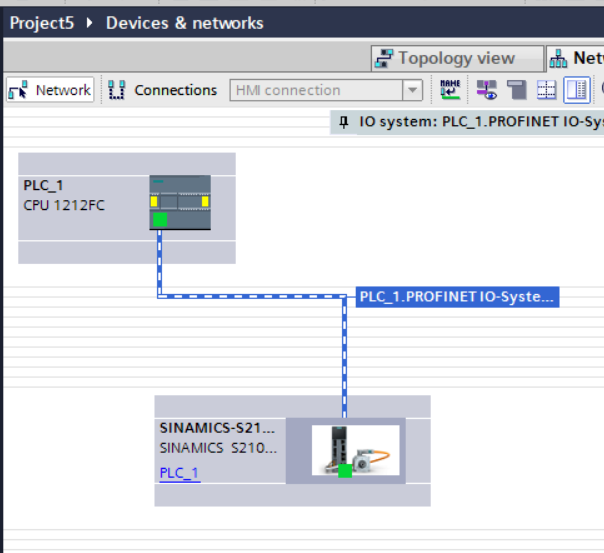The height and width of the screenshot is (553, 604).
Task: Click the assign device name icon
Action: (x=450, y=90)
